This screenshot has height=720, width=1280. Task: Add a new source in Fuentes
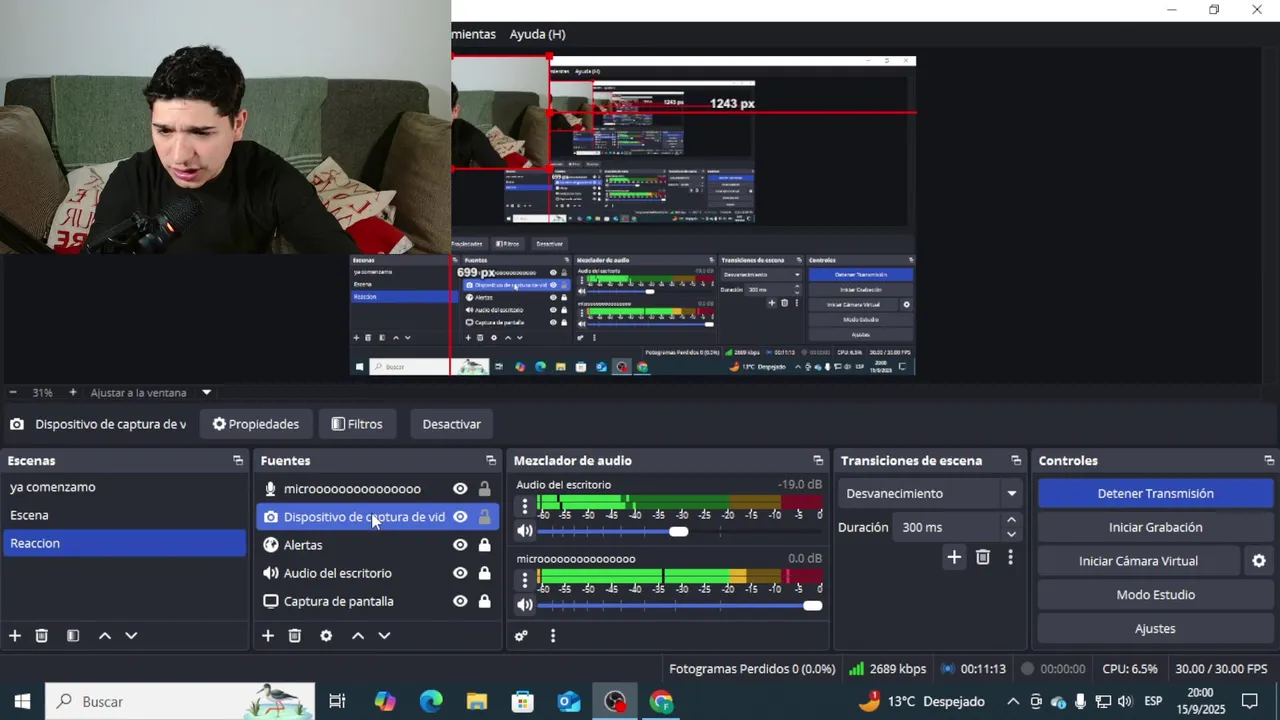tap(268, 636)
